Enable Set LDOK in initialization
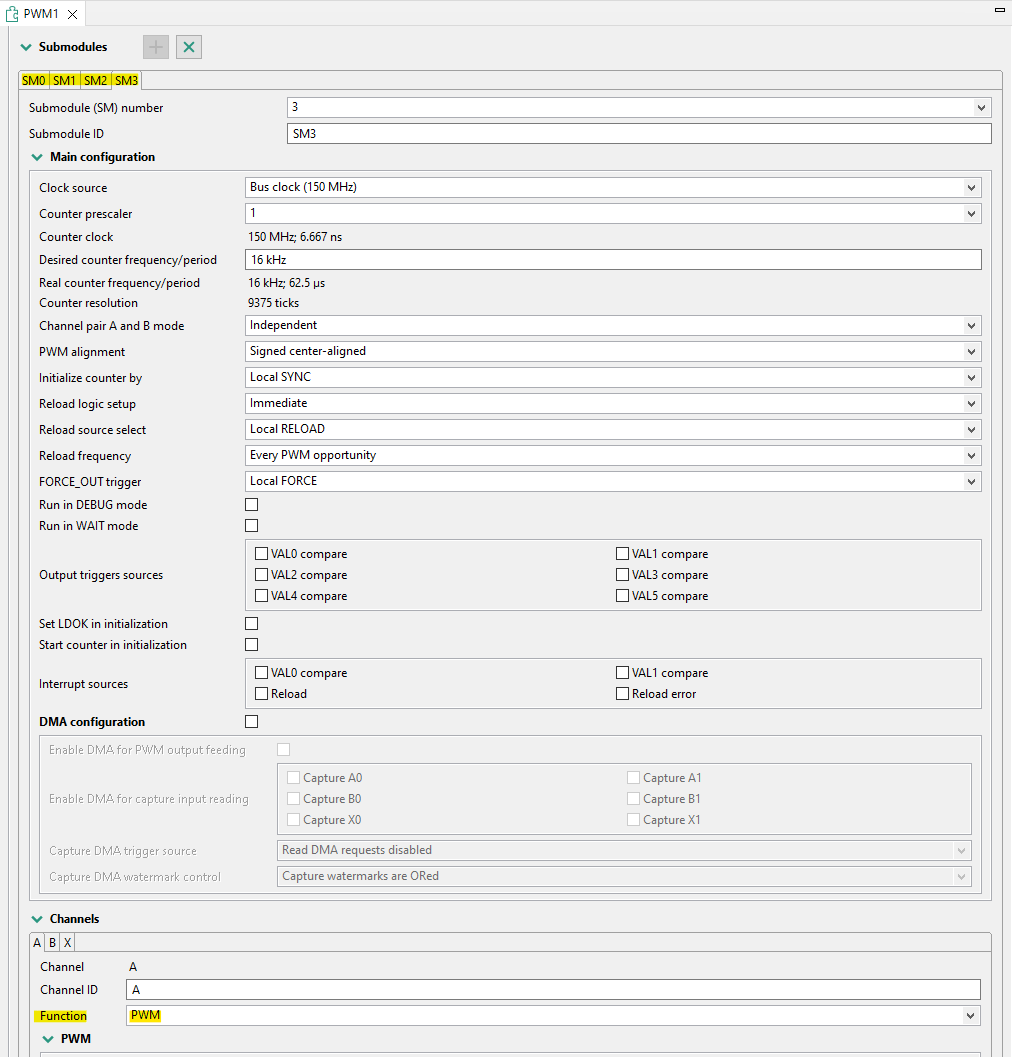 [251, 624]
